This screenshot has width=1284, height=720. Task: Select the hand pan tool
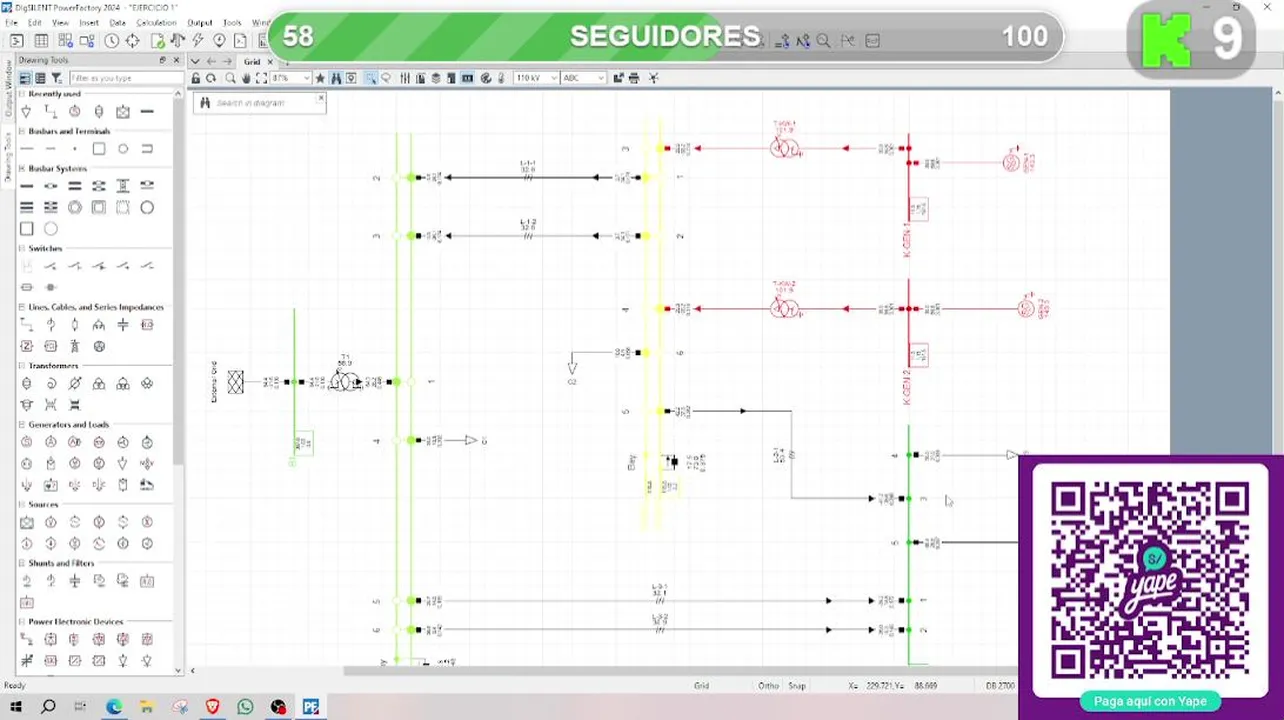tap(246, 78)
